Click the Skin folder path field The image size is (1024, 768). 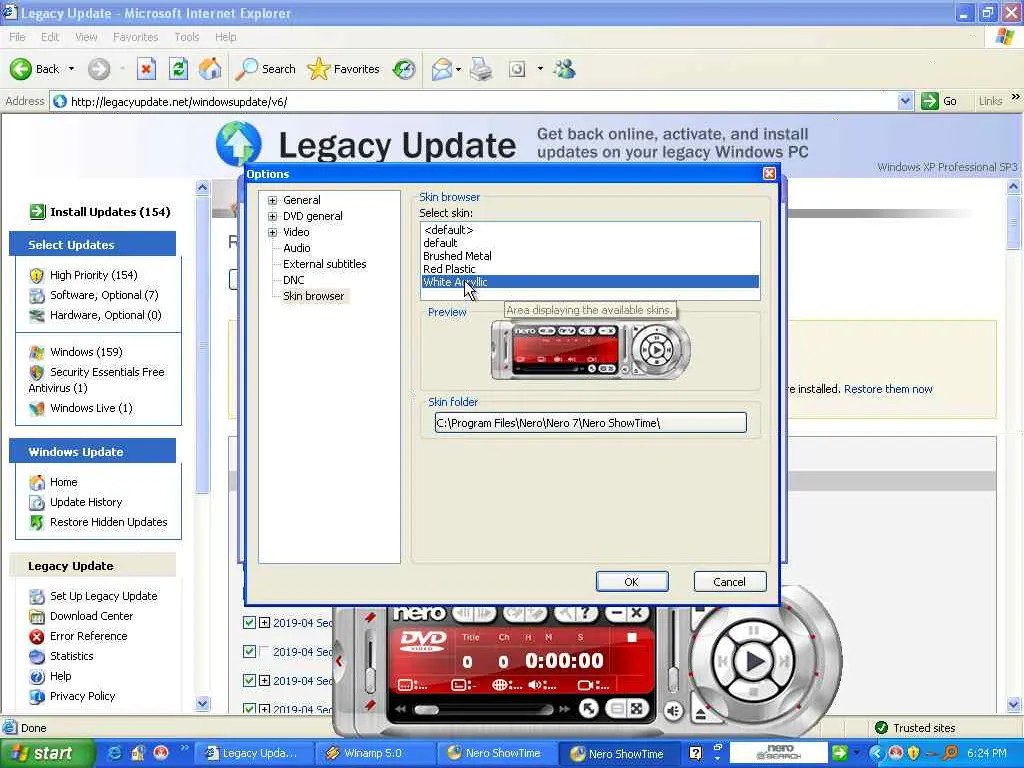(590, 423)
